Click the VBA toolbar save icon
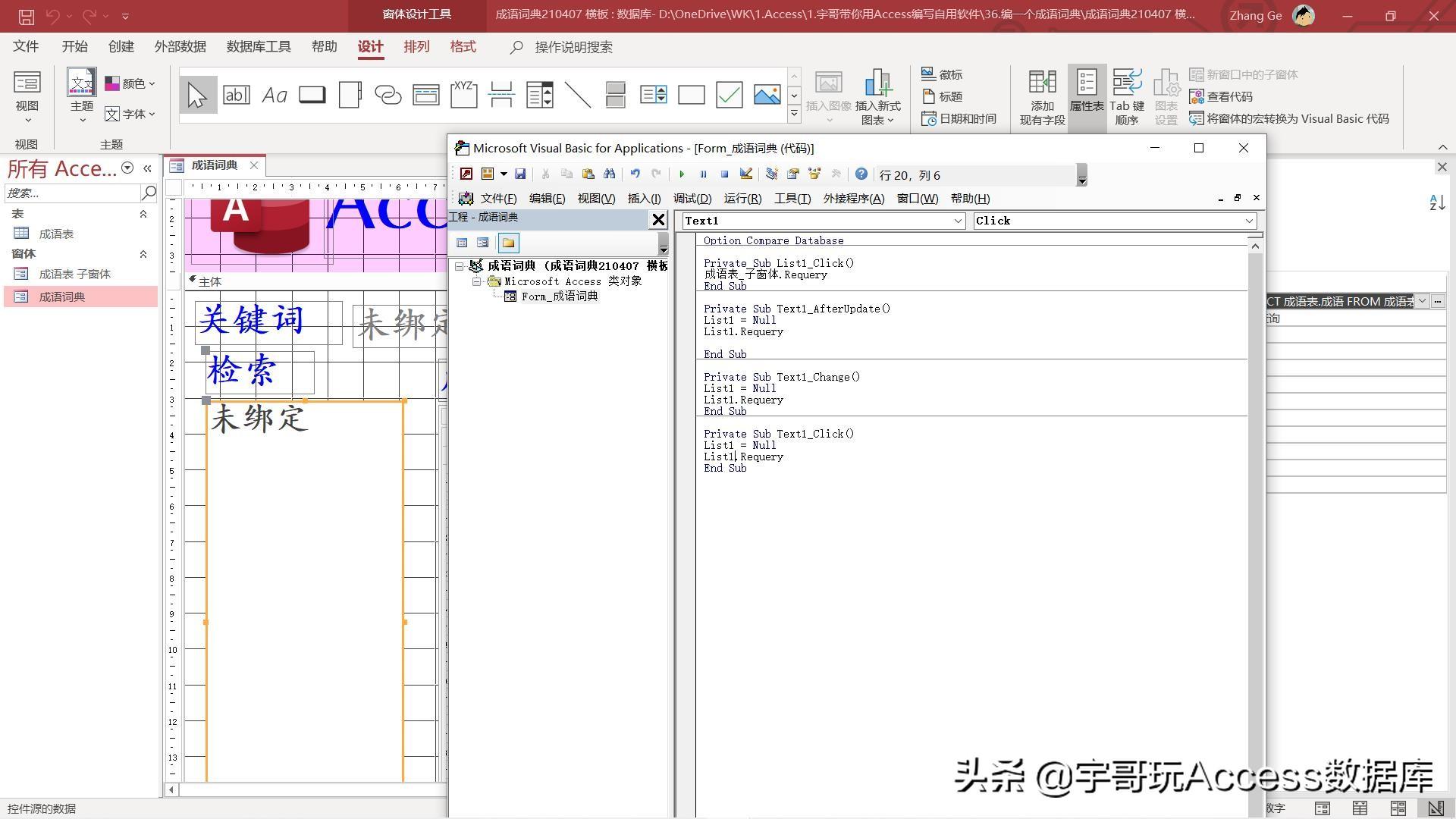The height and width of the screenshot is (819, 1456). point(520,174)
